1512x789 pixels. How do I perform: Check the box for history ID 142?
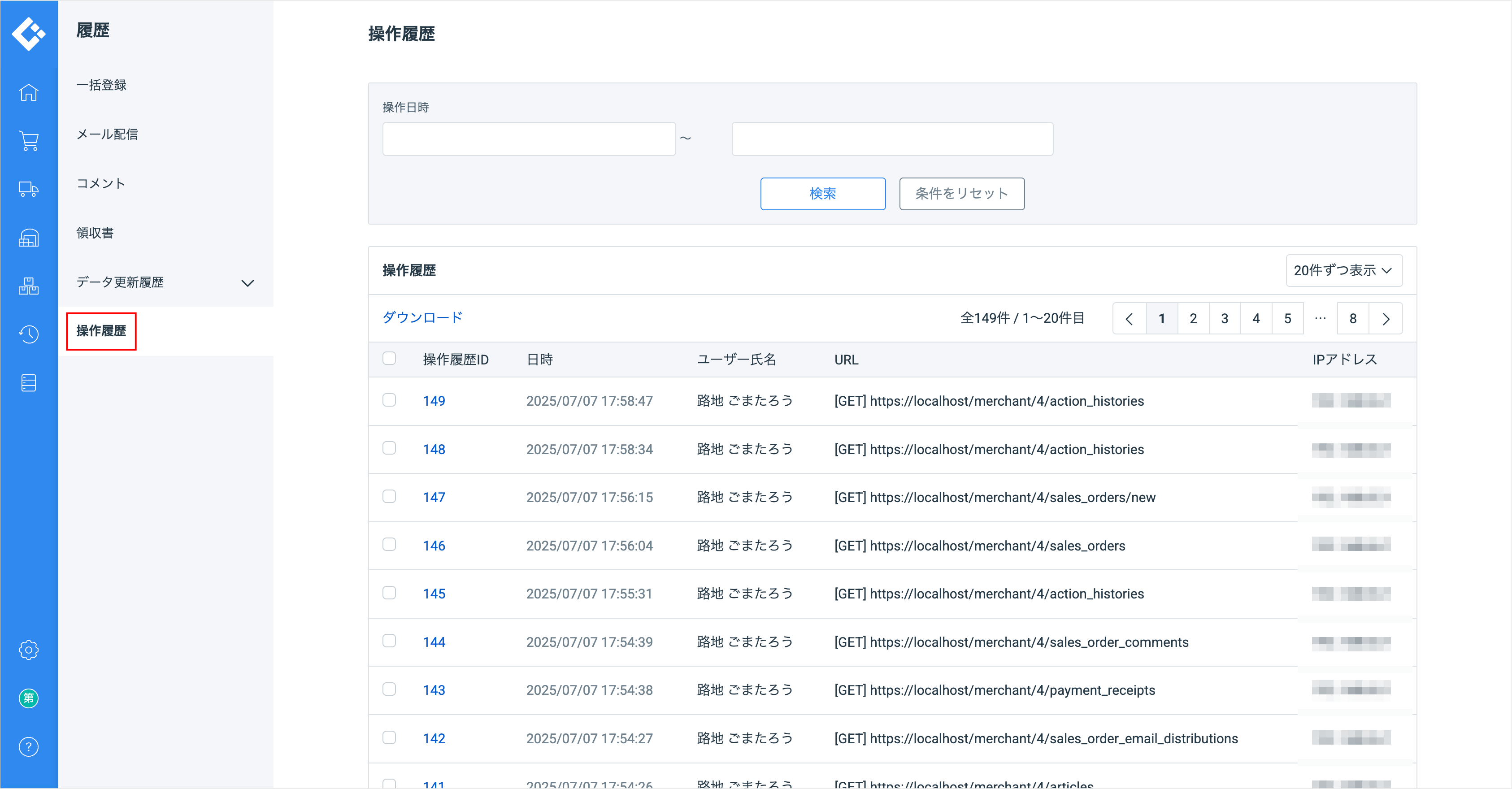pos(389,737)
